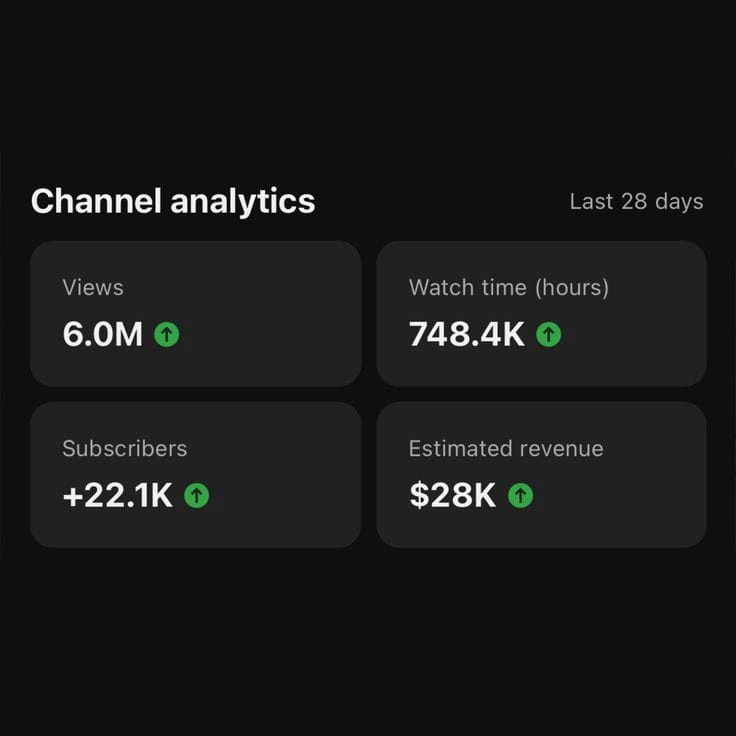Open the Watch time metric card
The width and height of the screenshot is (736, 736).
(x=541, y=313)
